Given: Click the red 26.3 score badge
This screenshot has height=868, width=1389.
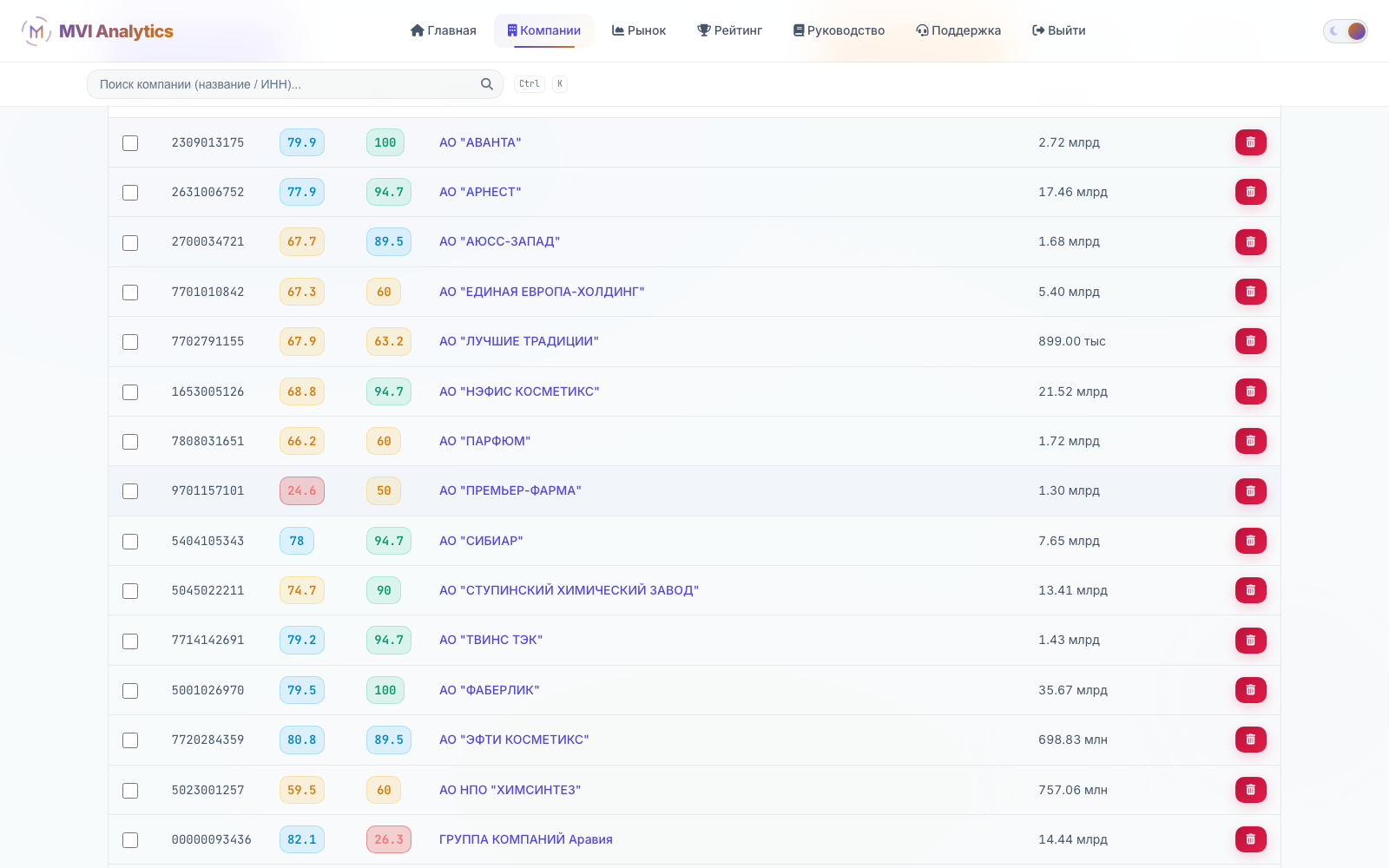Looking at the screenshot, I should point(389,839).
